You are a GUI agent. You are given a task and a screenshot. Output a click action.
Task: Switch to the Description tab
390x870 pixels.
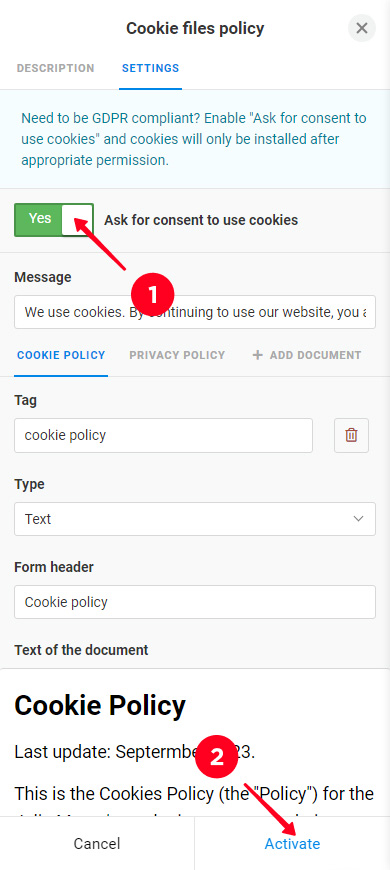[55, 68]
